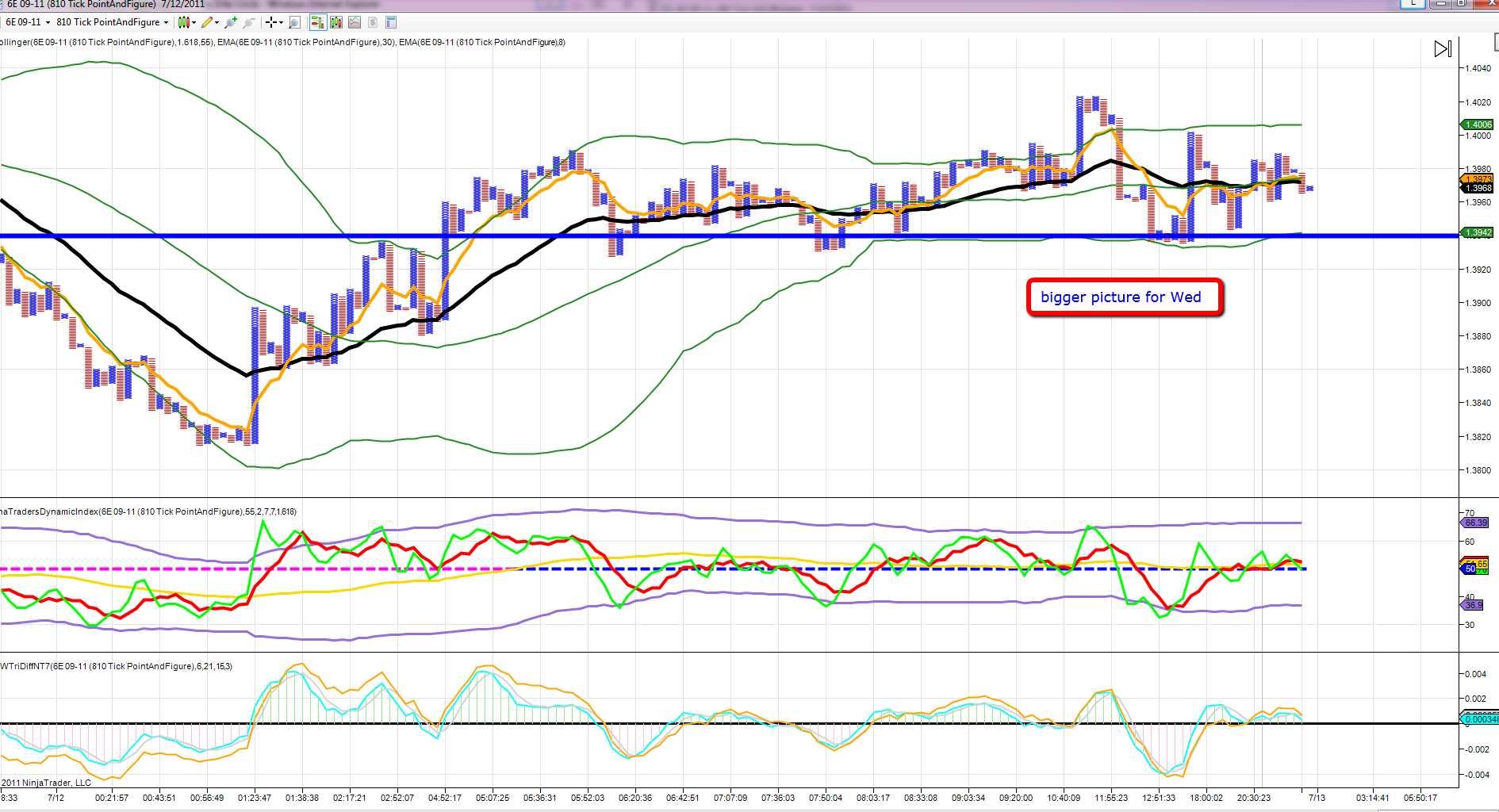Click the blue 50 indicator marker
Viewport: 1499px width, 812px height.
point(1470,569)
